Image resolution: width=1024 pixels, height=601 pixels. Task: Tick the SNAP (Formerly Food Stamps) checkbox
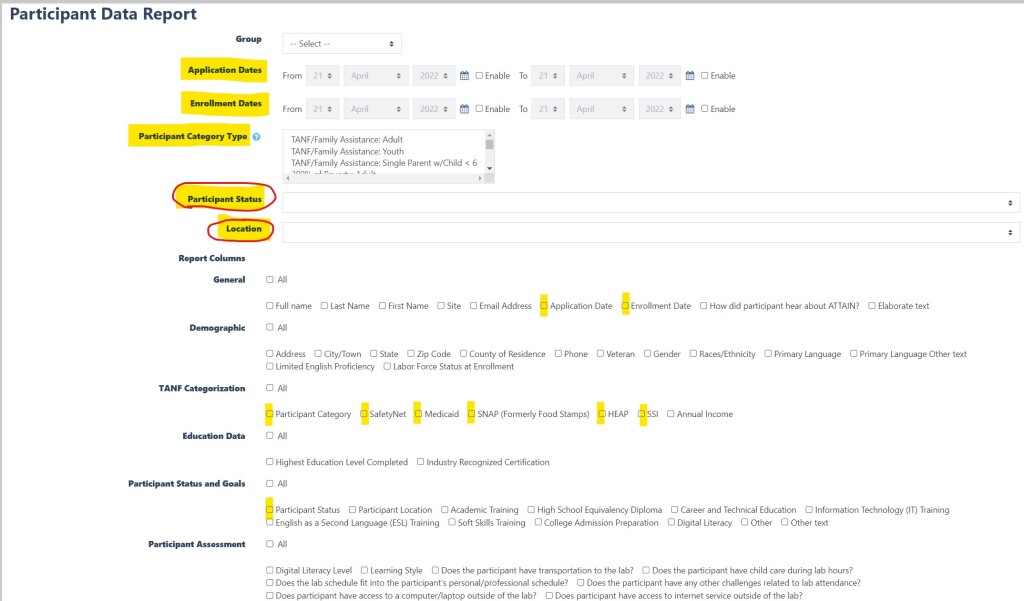click(471, 414)
